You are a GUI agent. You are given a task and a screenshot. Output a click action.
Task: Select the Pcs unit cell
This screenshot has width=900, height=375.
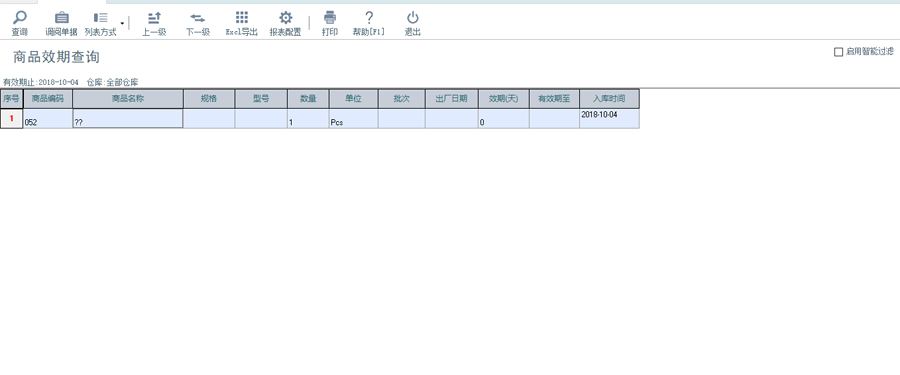(x=354, y=119)
